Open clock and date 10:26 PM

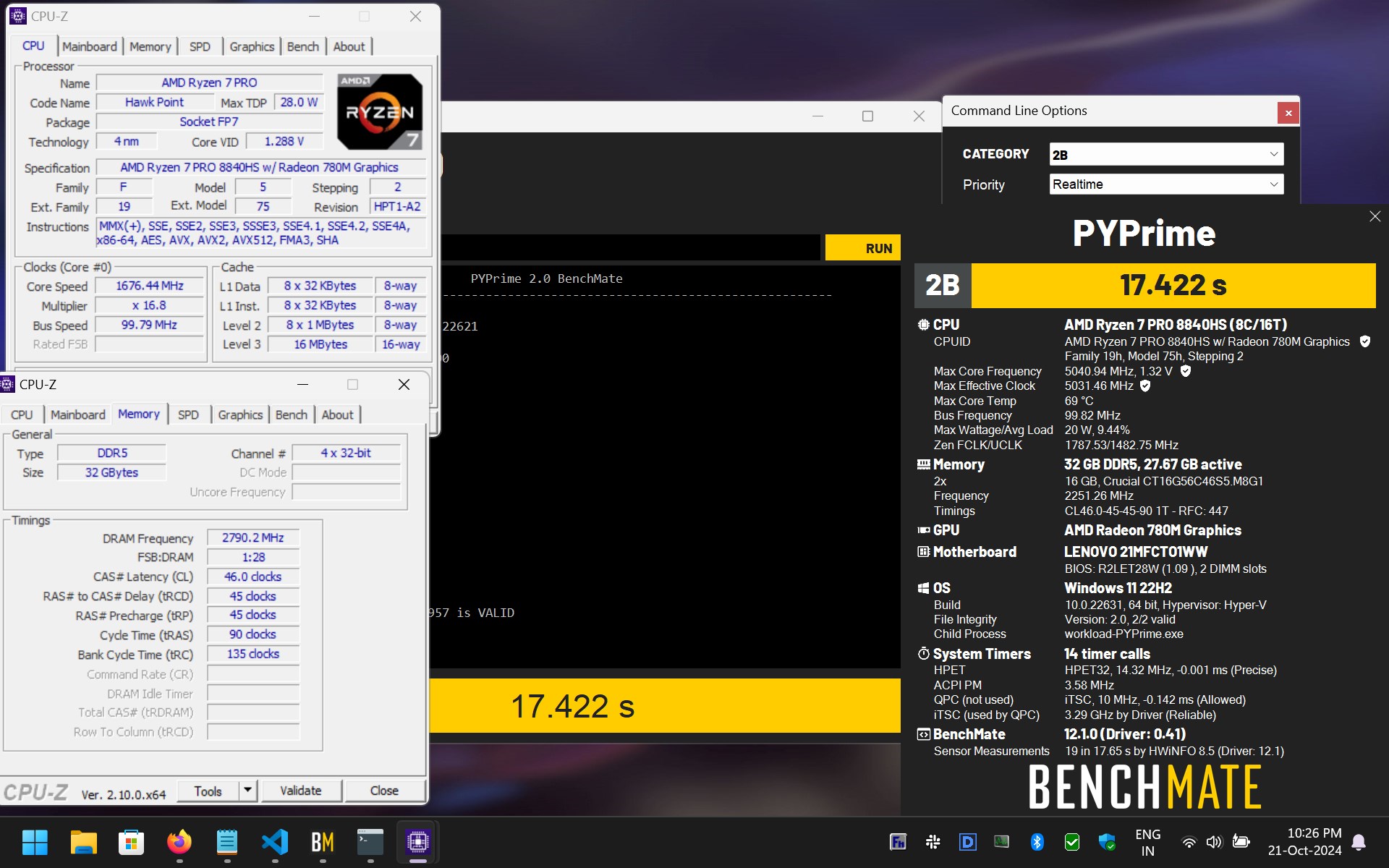(1304, 842)
